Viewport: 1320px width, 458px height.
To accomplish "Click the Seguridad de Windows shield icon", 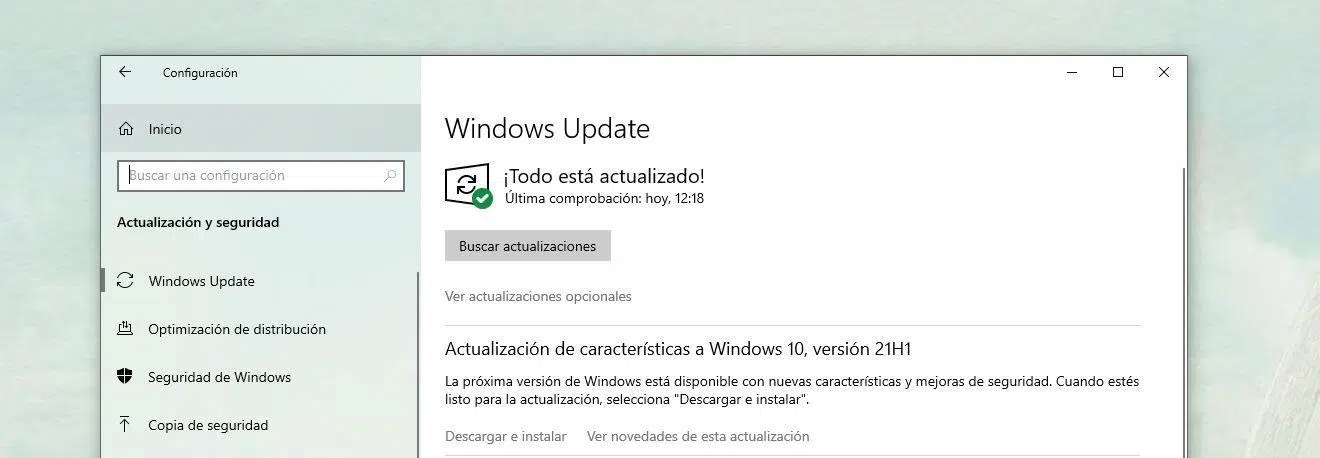I will pos(125,377).
